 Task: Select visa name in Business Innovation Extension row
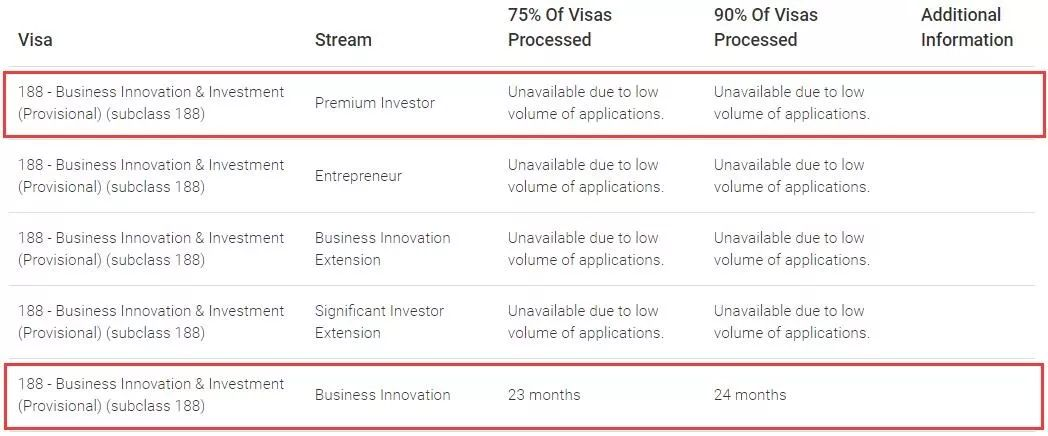(x=151, y=249)
